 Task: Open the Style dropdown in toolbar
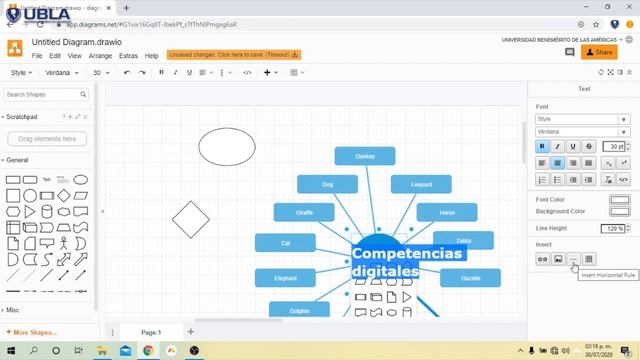tap(21, 73)
